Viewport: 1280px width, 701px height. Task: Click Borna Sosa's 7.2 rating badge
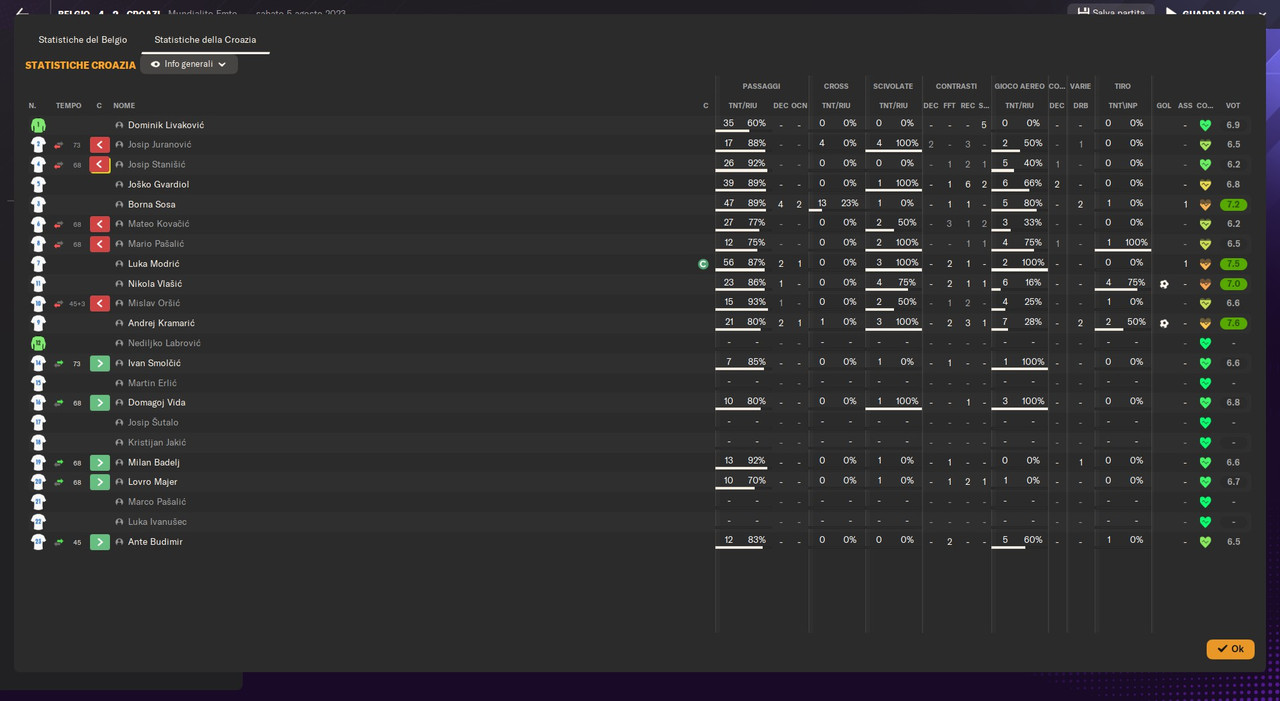(x=1233, y=204)
